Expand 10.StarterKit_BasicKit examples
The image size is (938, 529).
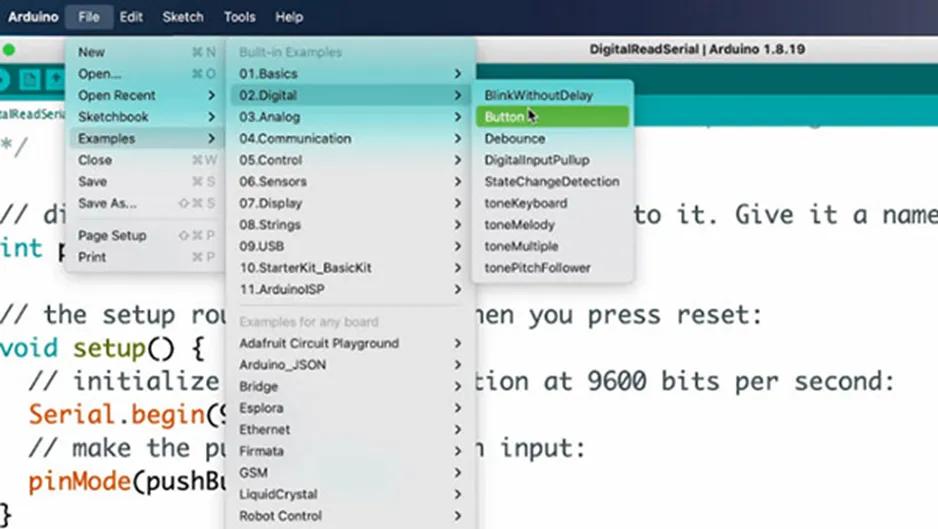click(x=351, y=267)
